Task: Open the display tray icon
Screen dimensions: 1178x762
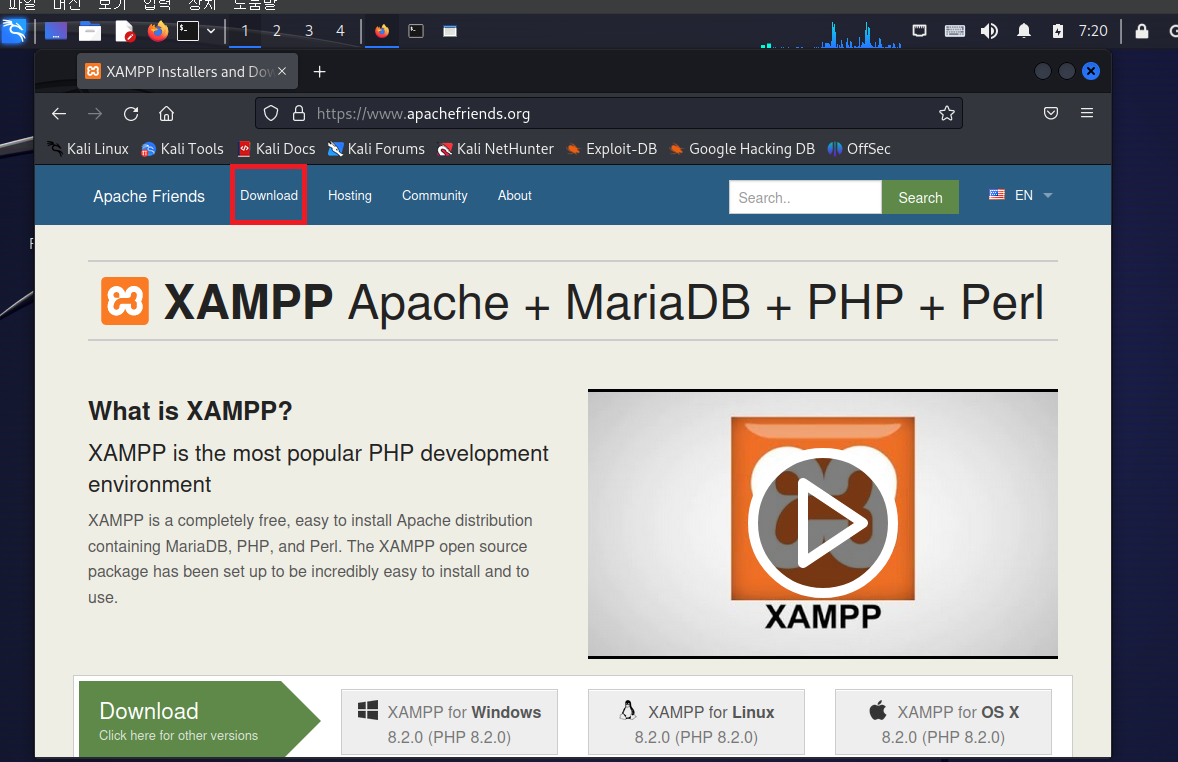Action: tap(919, 31)
